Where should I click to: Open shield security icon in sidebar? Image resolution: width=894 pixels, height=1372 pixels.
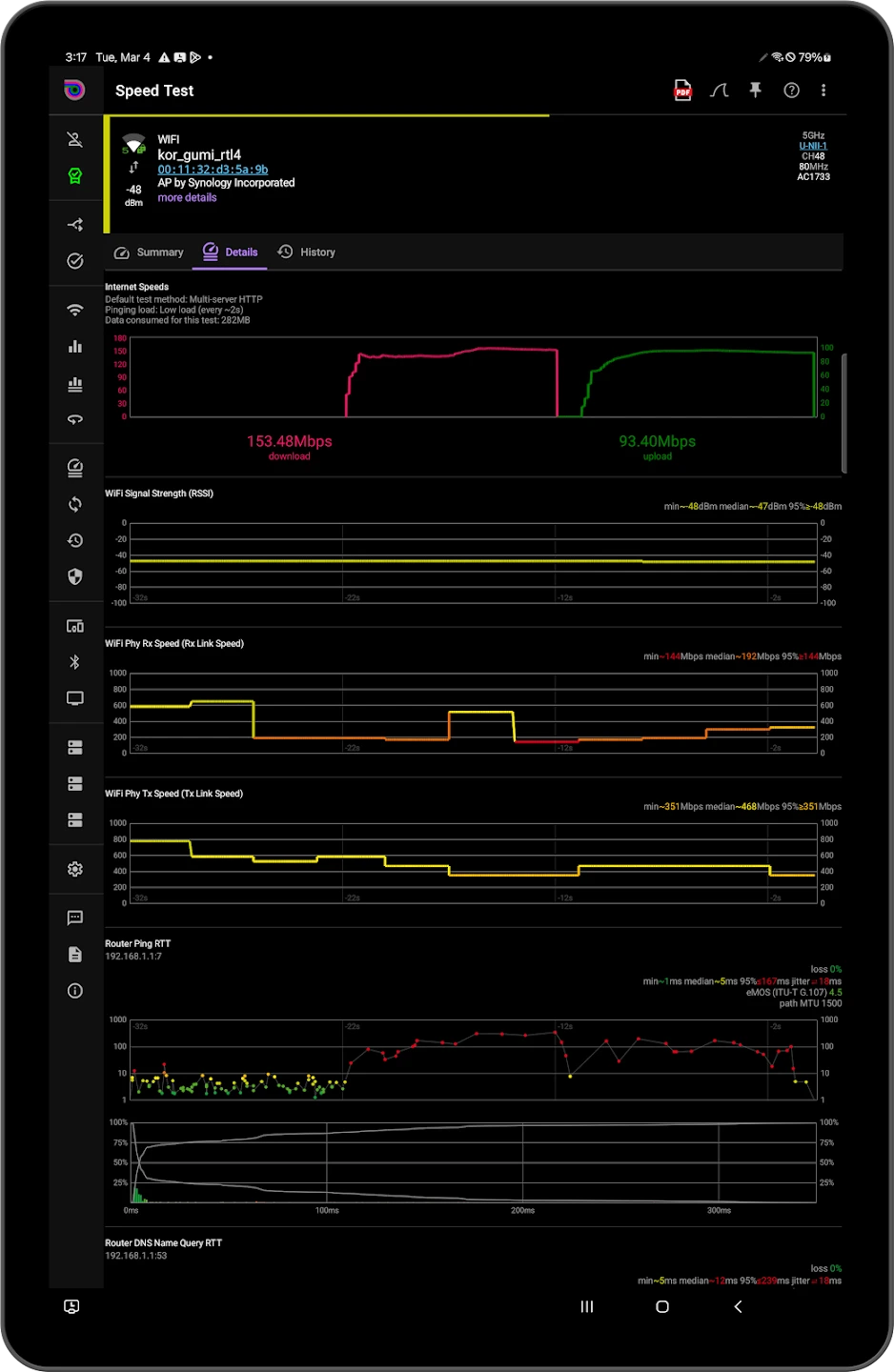75,576
